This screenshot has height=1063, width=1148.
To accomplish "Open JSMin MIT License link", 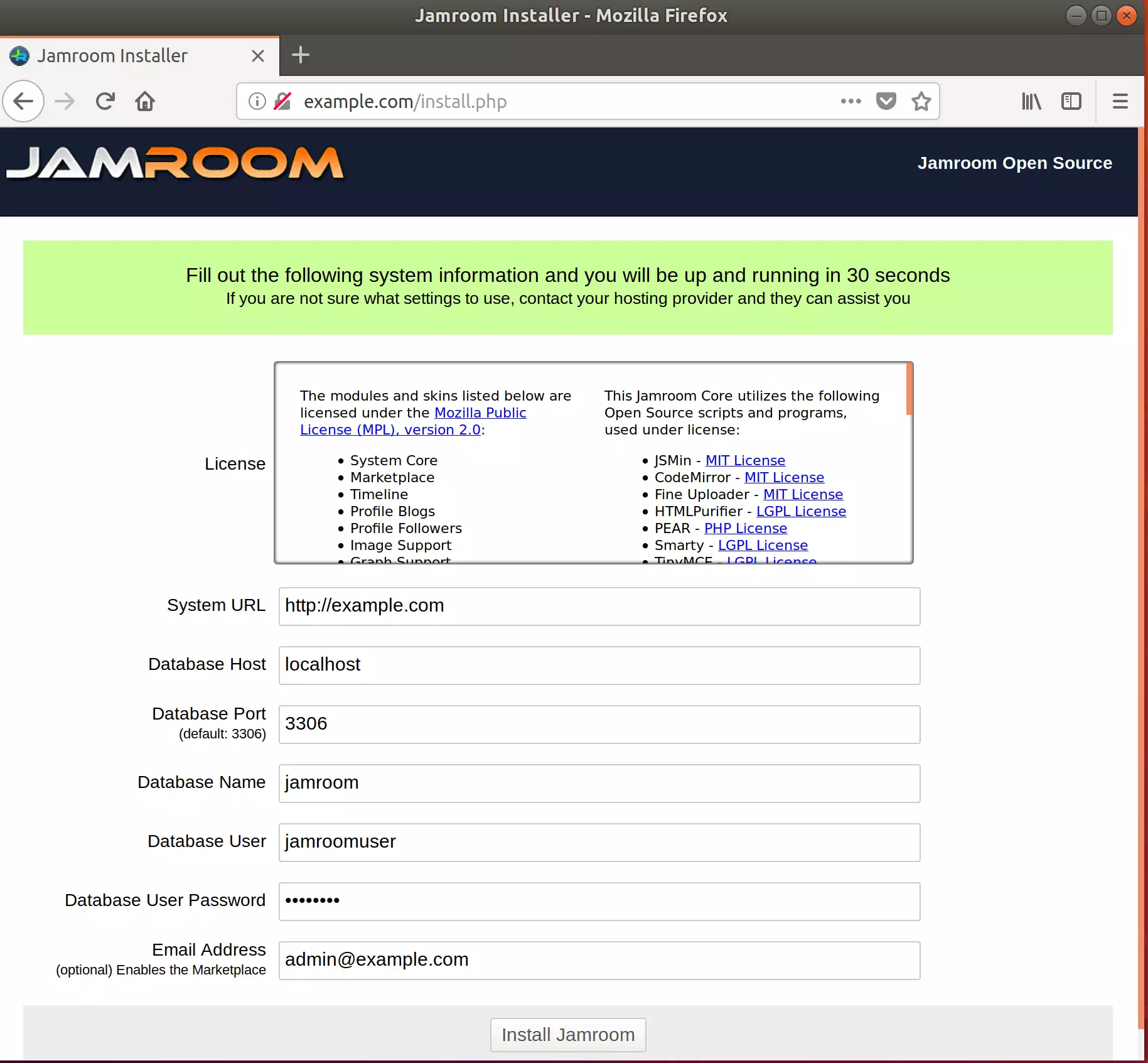I will tap(745, 460).
